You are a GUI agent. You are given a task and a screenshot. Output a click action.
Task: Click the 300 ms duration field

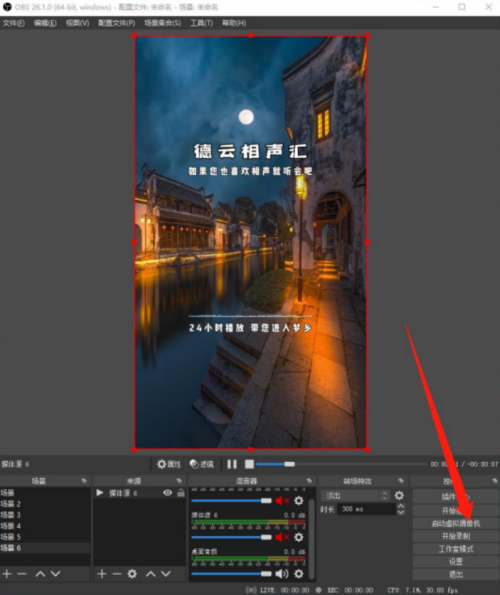(366, 509)
